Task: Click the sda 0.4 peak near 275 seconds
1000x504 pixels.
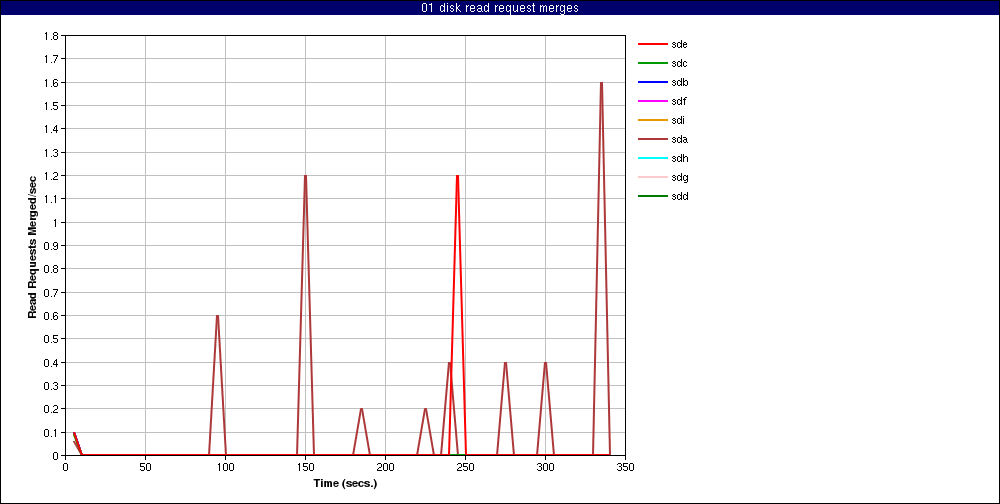Action: coord(505,362)
